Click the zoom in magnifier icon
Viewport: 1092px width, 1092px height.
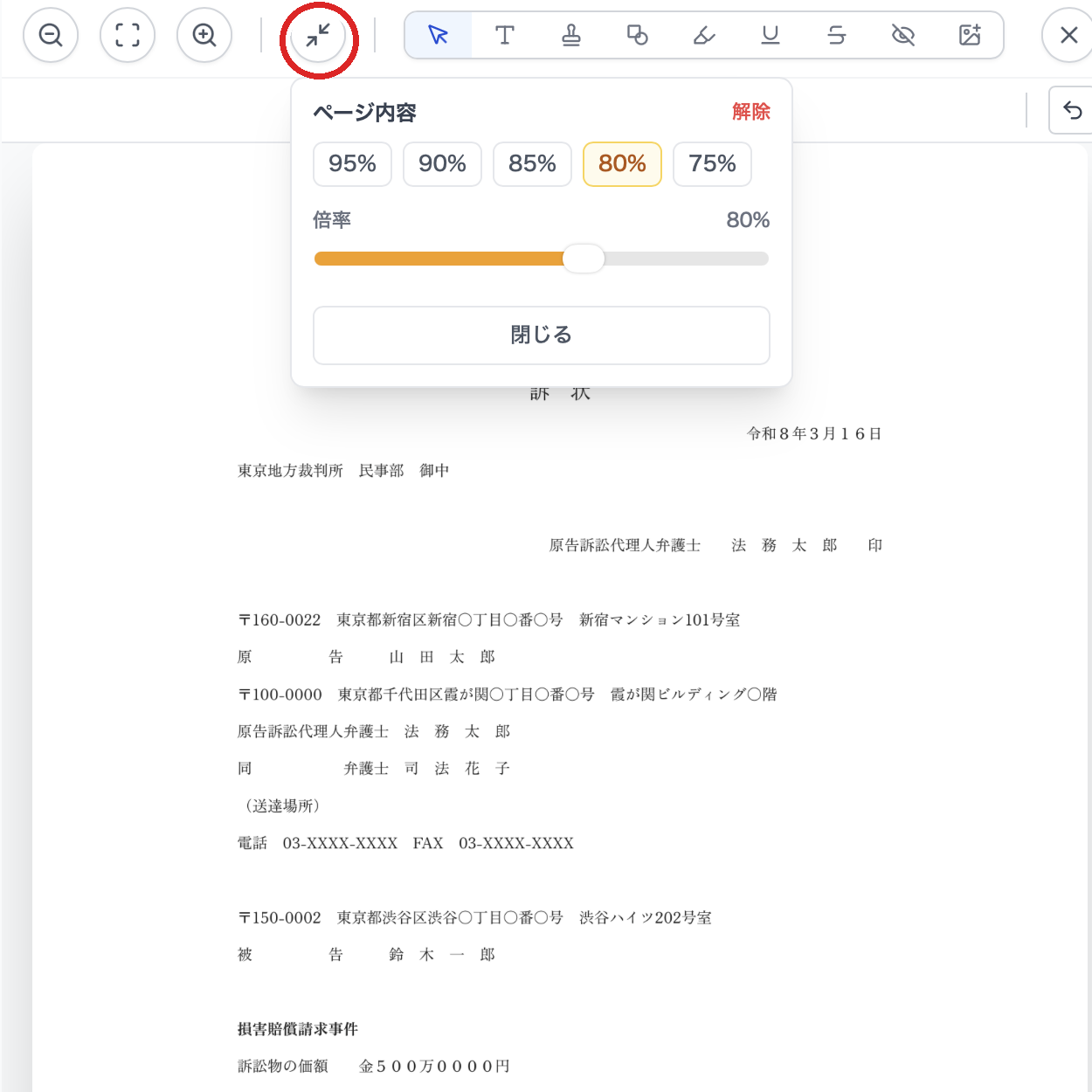pyautogui.click(x=204, y=35)
